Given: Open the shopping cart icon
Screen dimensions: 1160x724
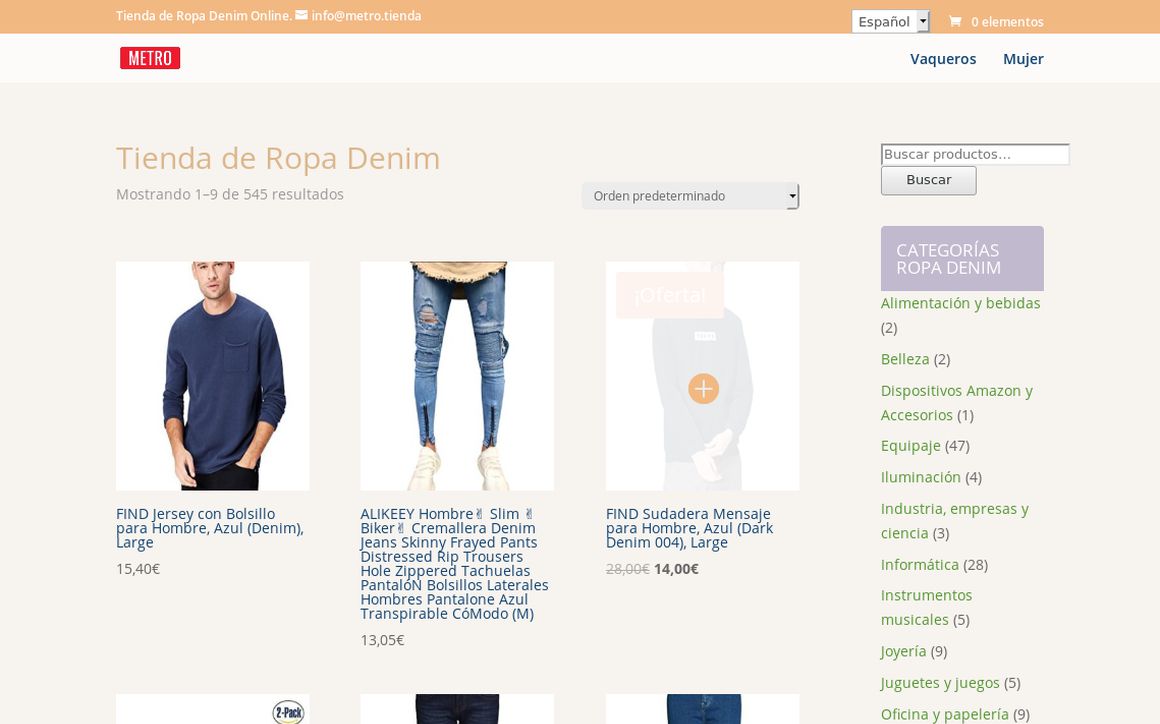Looking at the screenshot, I should (956, 21).
